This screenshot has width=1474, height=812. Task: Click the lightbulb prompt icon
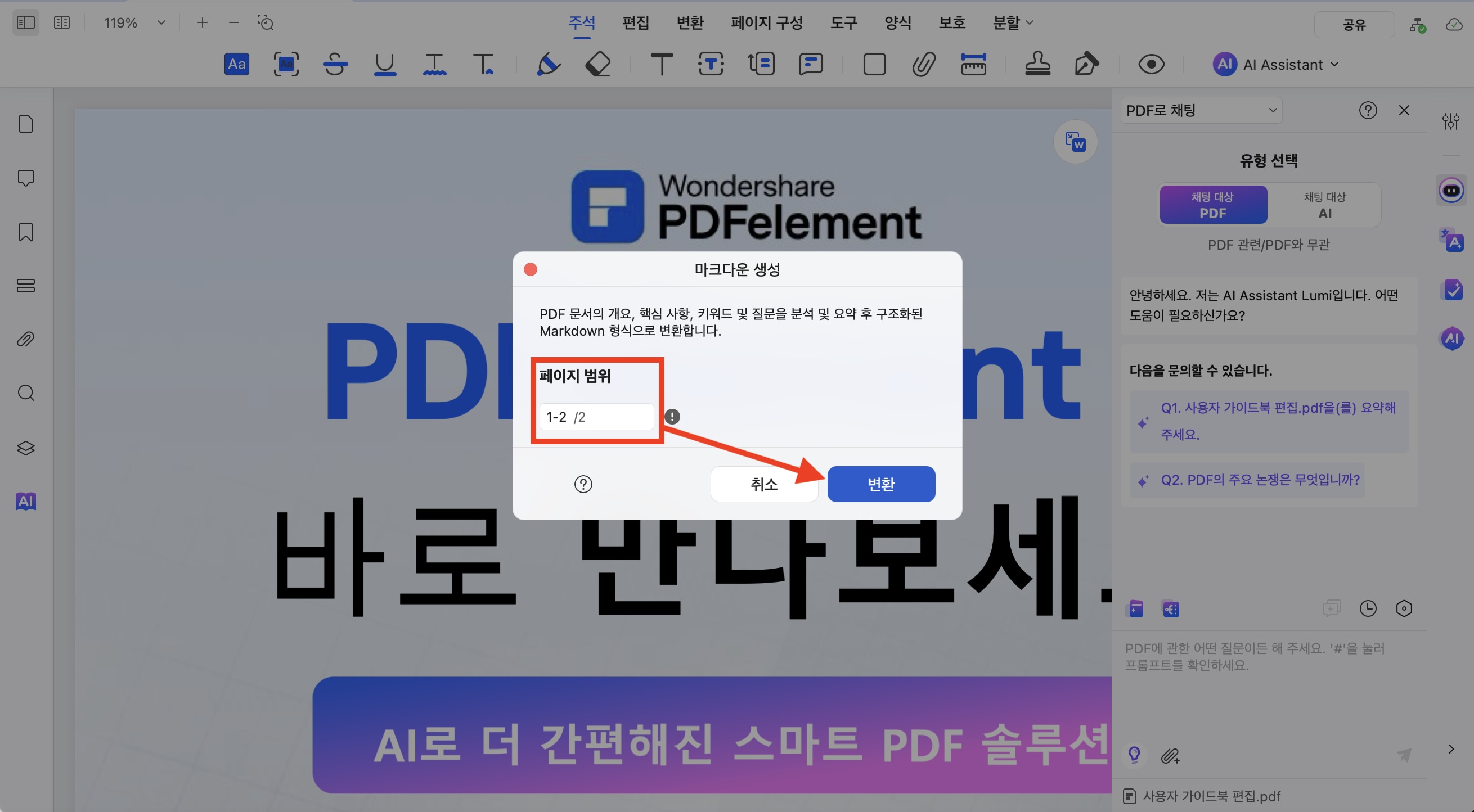(x=1134, y=755)
